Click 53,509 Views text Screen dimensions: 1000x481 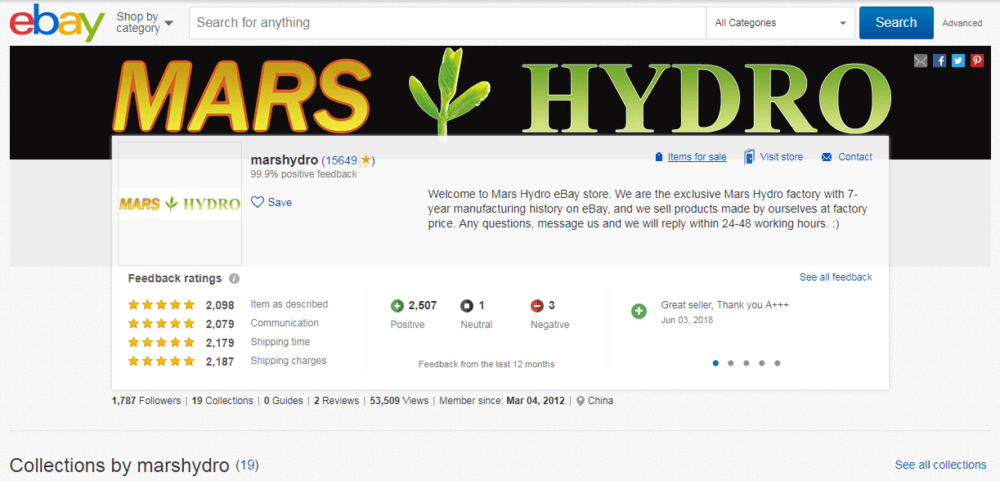pyautogui.click(x=399, y=401)
